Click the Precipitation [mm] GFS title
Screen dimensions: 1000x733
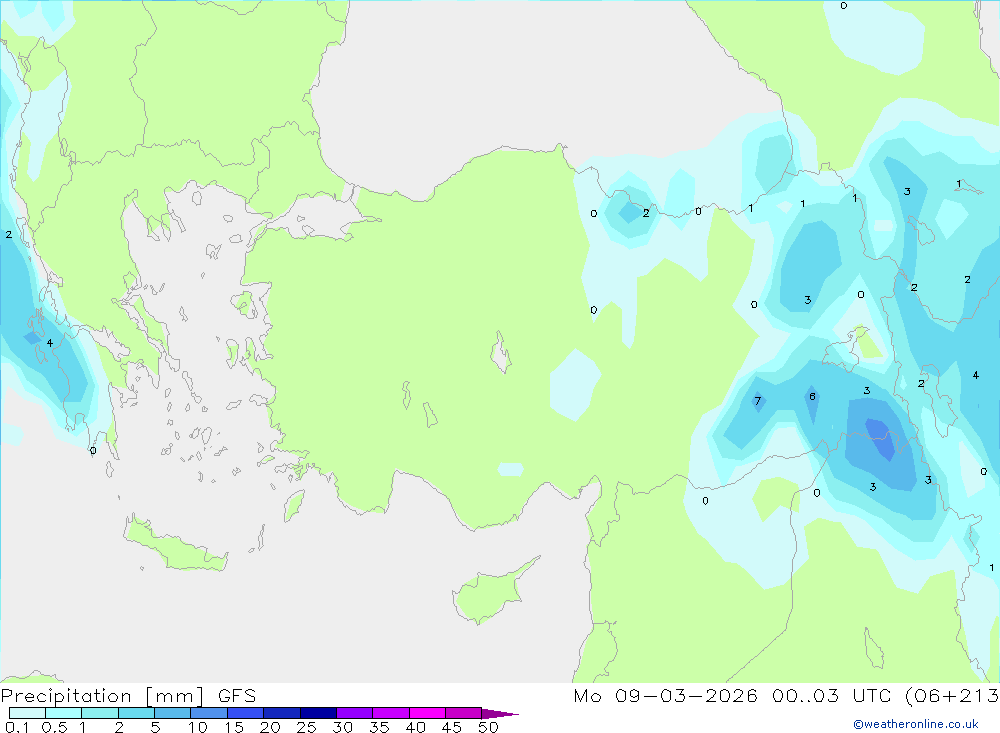[x=128, y=696]
